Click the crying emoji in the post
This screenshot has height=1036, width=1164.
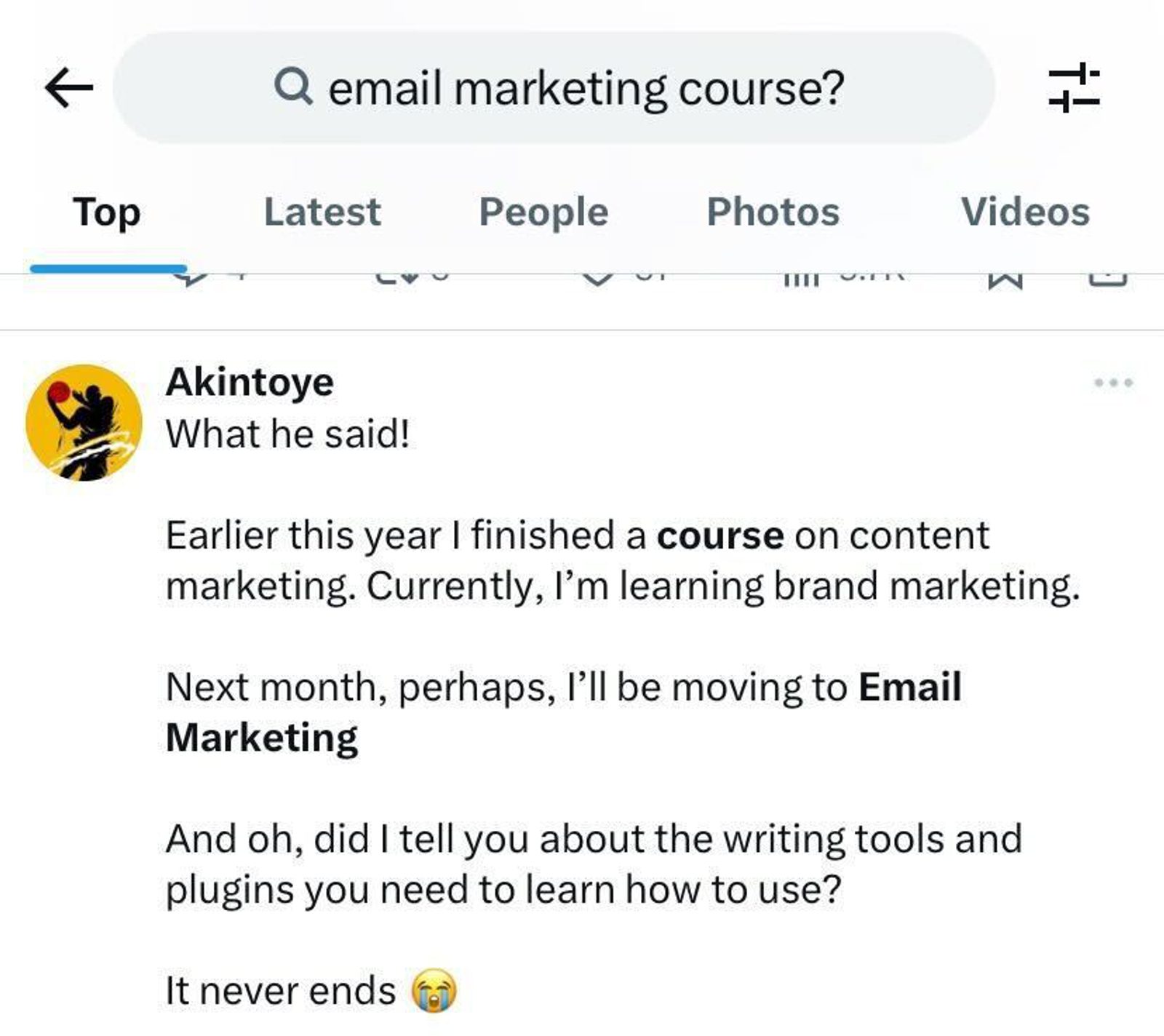coord(434,991)
